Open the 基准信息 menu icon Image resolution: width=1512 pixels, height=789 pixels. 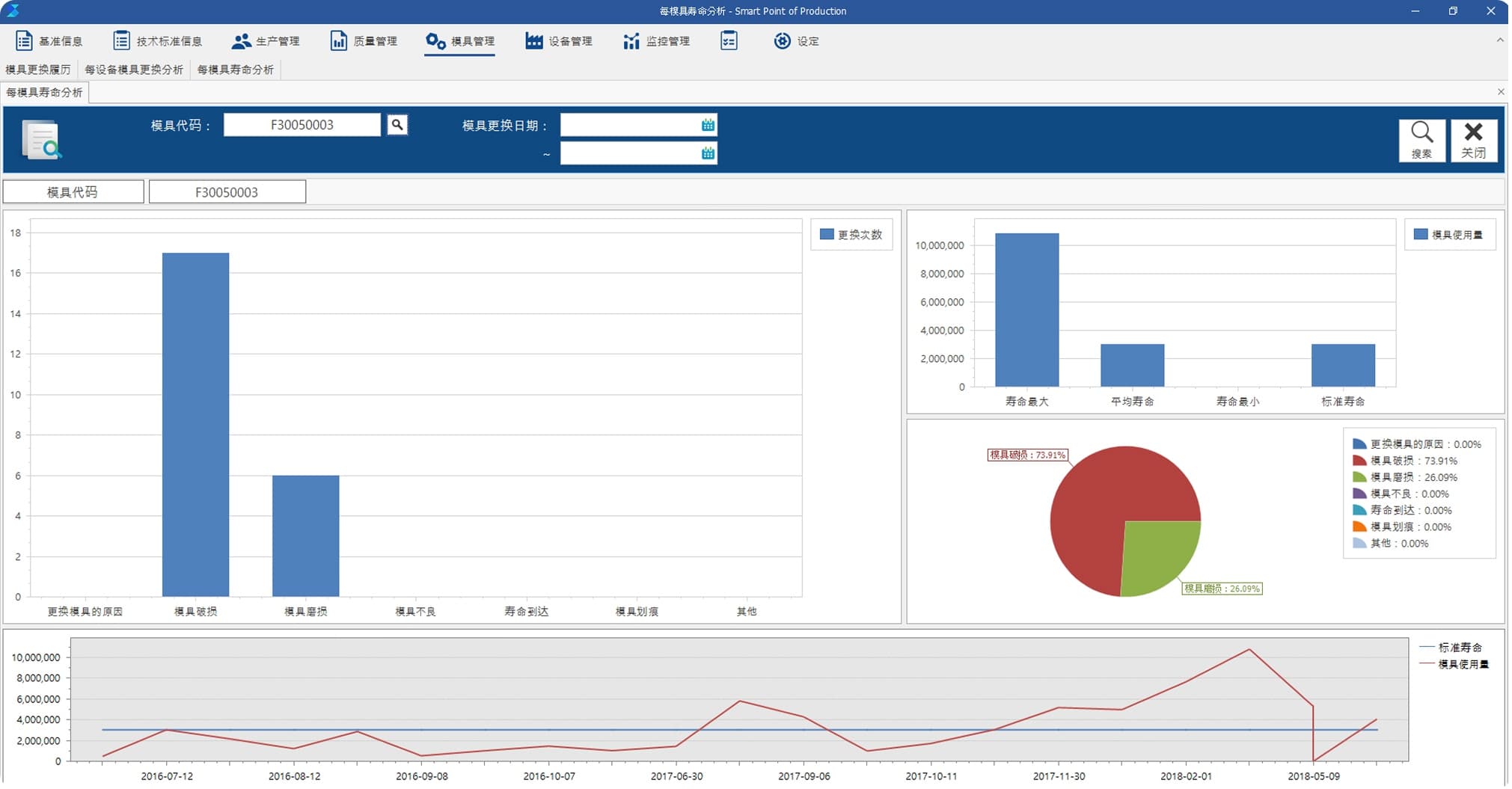[x=24, y=41]
